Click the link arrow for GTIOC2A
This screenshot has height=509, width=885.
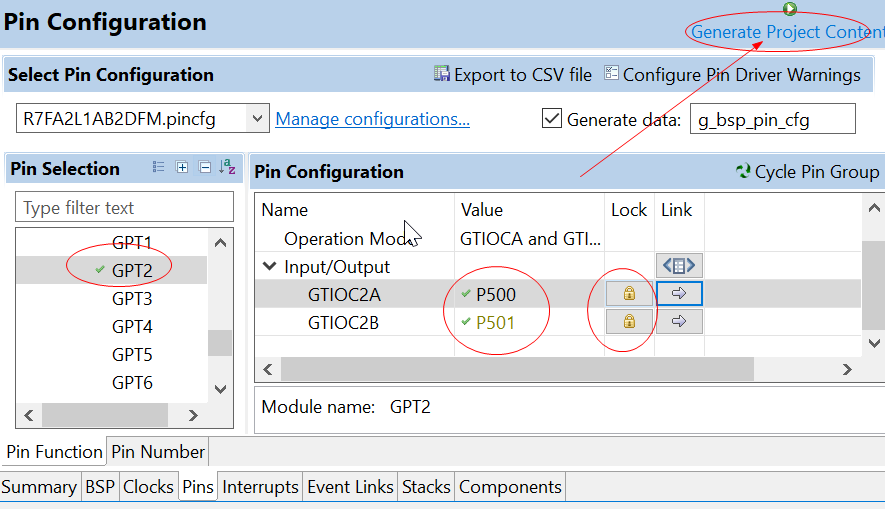coord(679,294)
